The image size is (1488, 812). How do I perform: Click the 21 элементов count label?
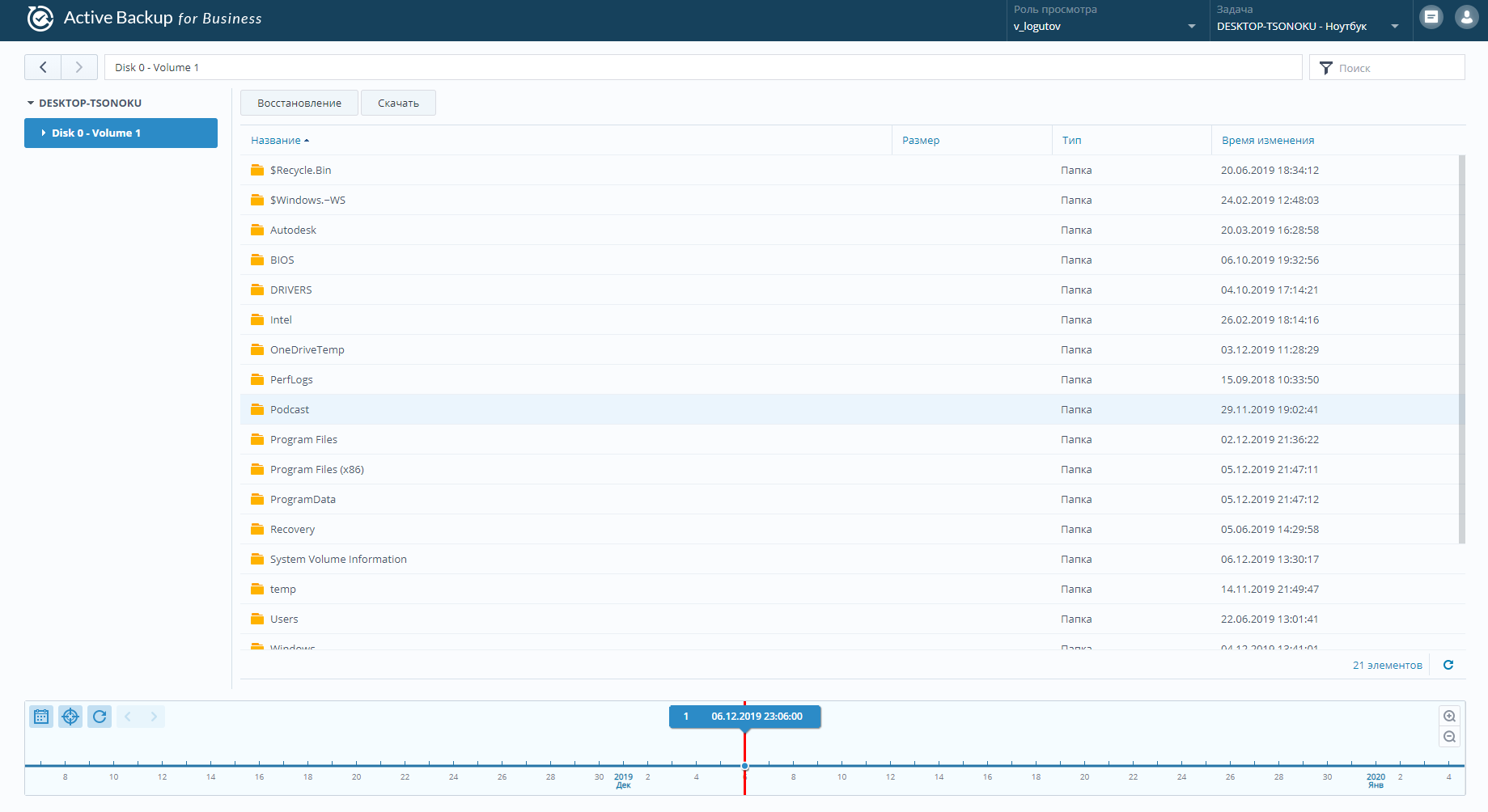1387,665
